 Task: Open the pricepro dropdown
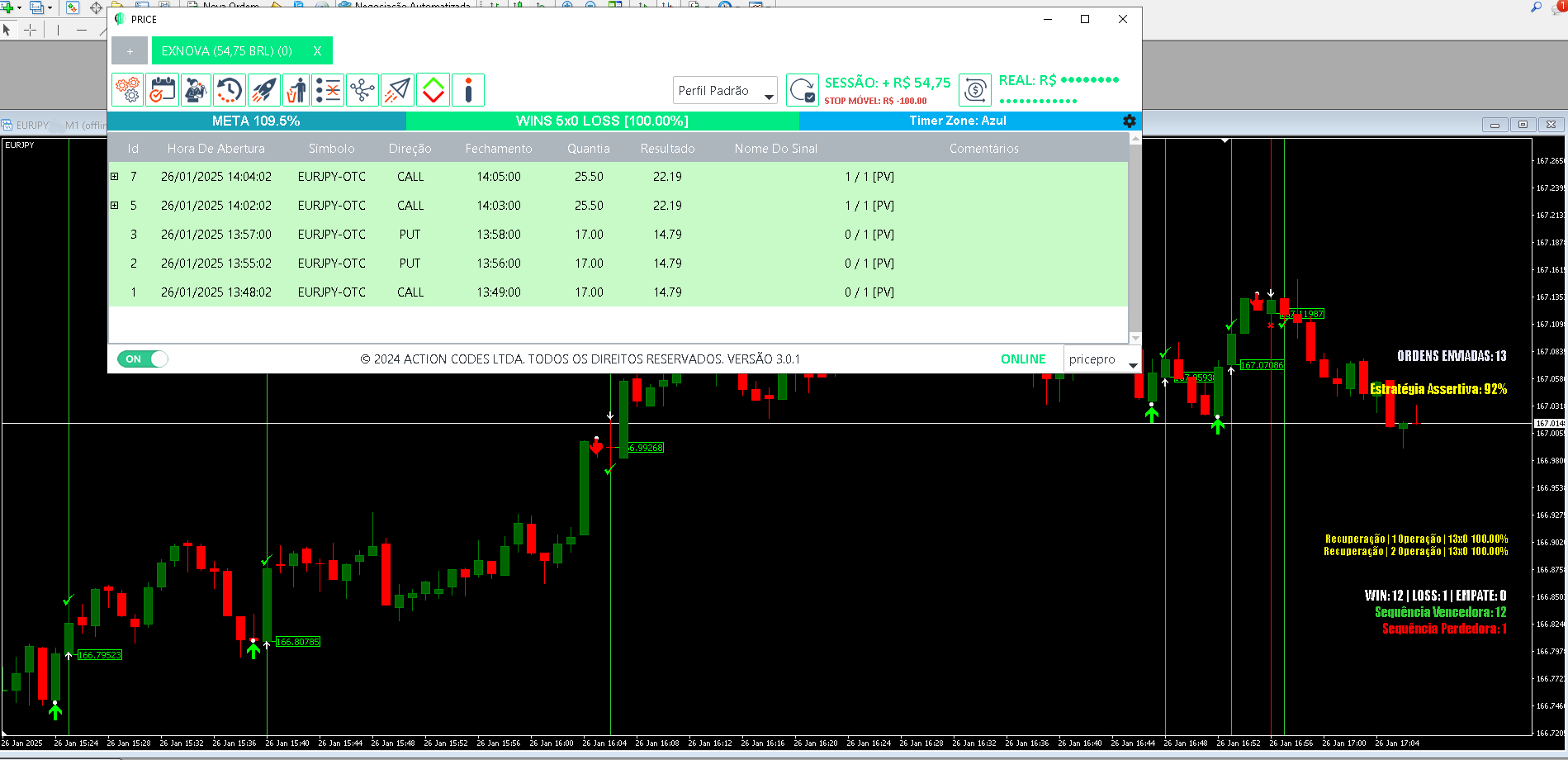1101,359
